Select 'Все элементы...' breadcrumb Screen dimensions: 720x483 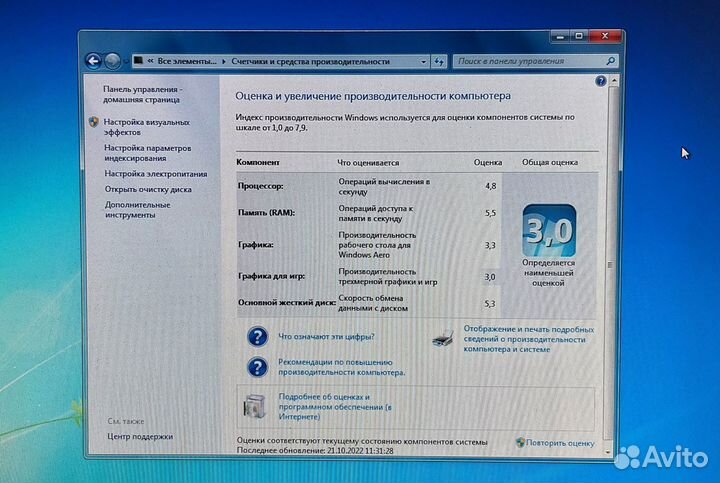coord(187,61)
